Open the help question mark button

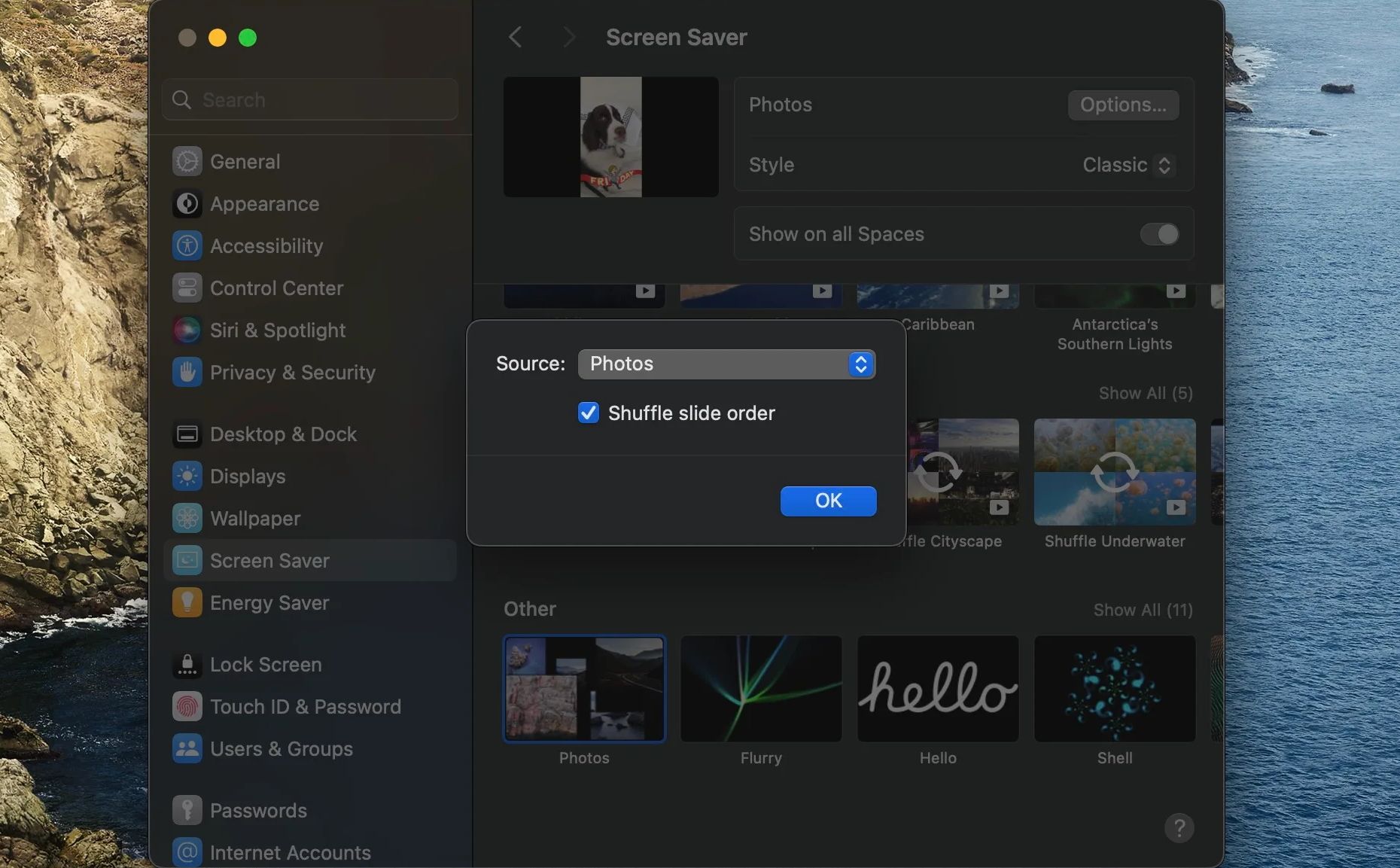(1179, 828)
